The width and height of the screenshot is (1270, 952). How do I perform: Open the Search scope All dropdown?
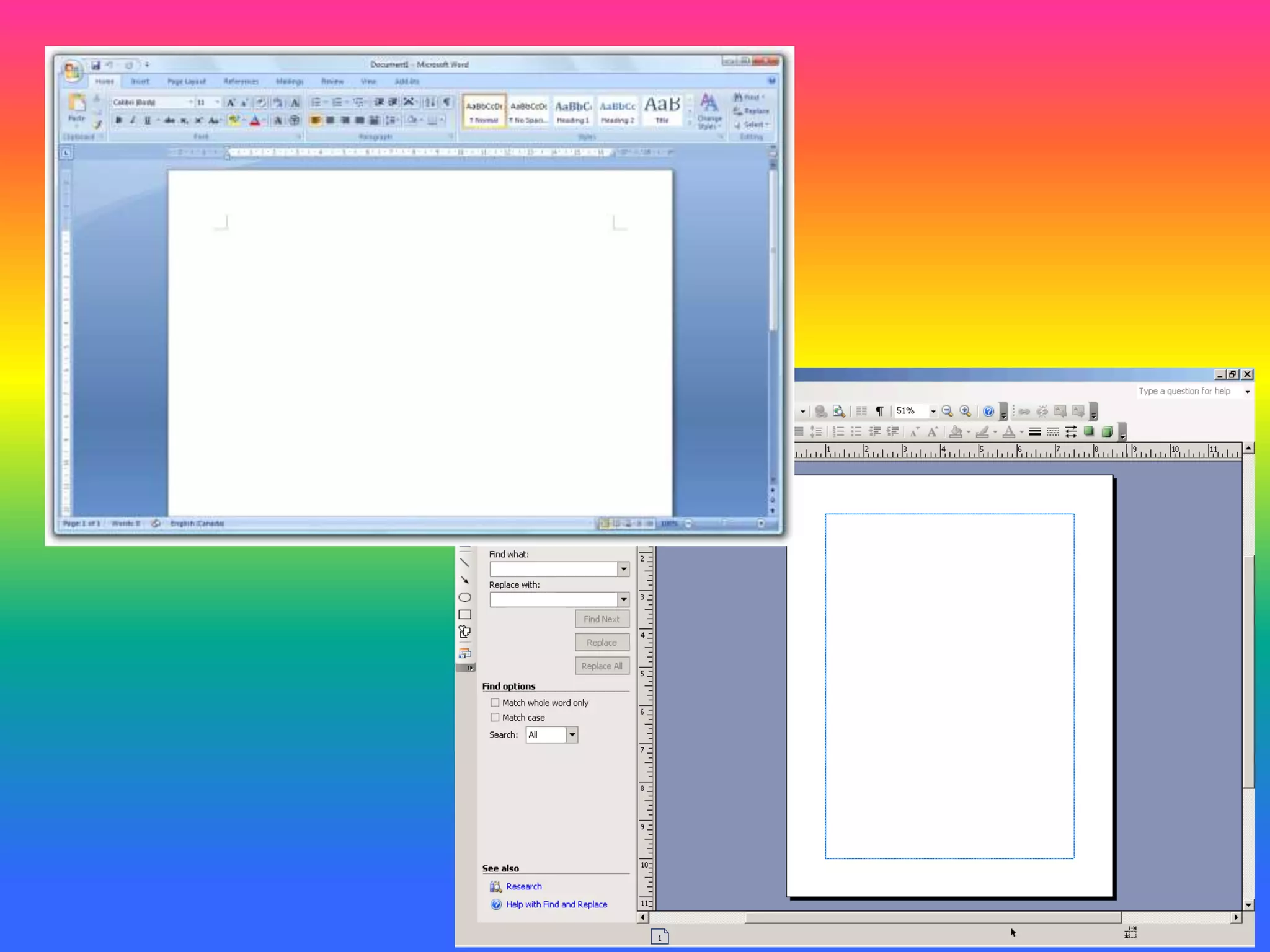(x=572, y=734)
